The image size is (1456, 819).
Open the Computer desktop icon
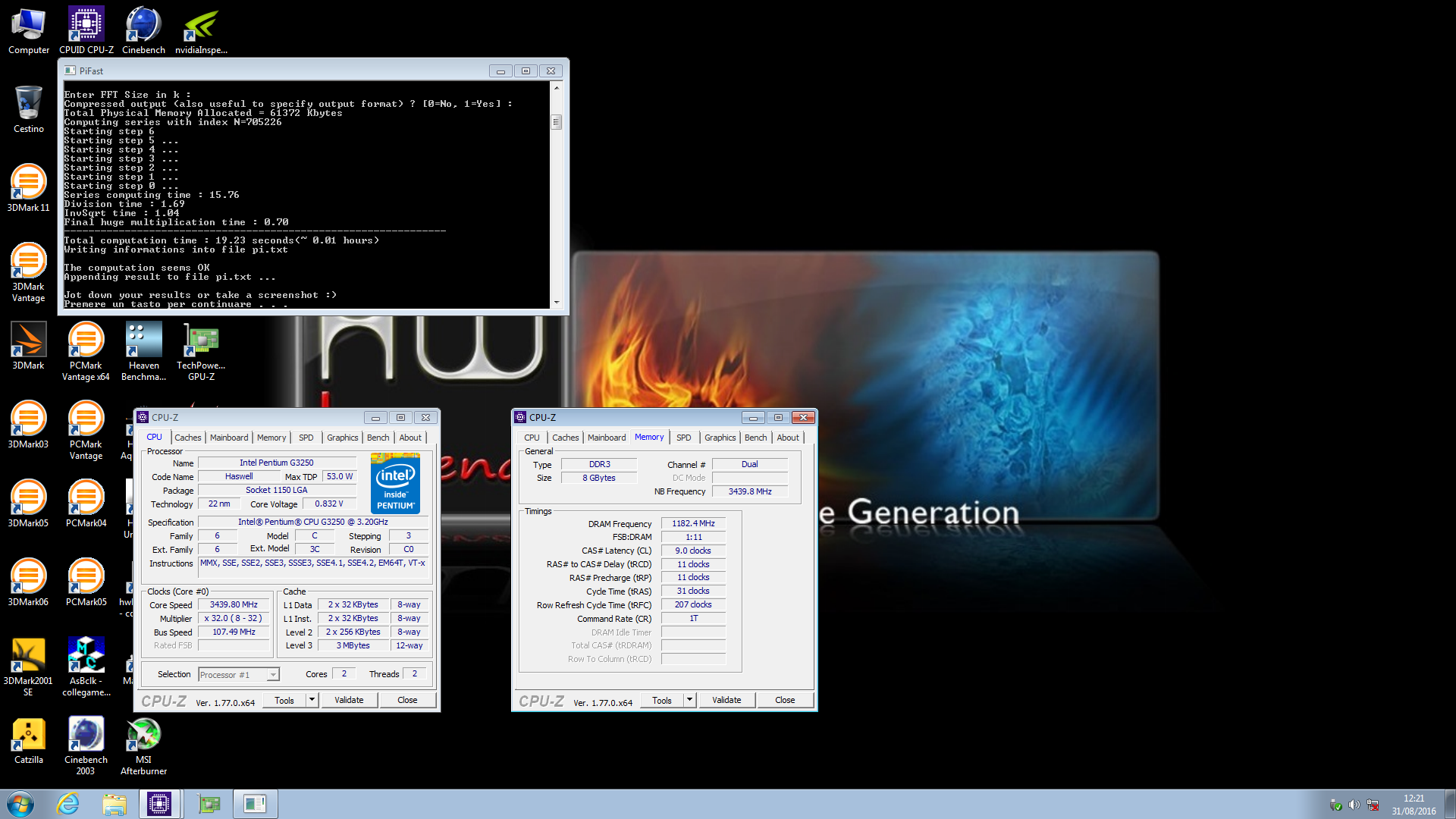(x=29, y=30)
